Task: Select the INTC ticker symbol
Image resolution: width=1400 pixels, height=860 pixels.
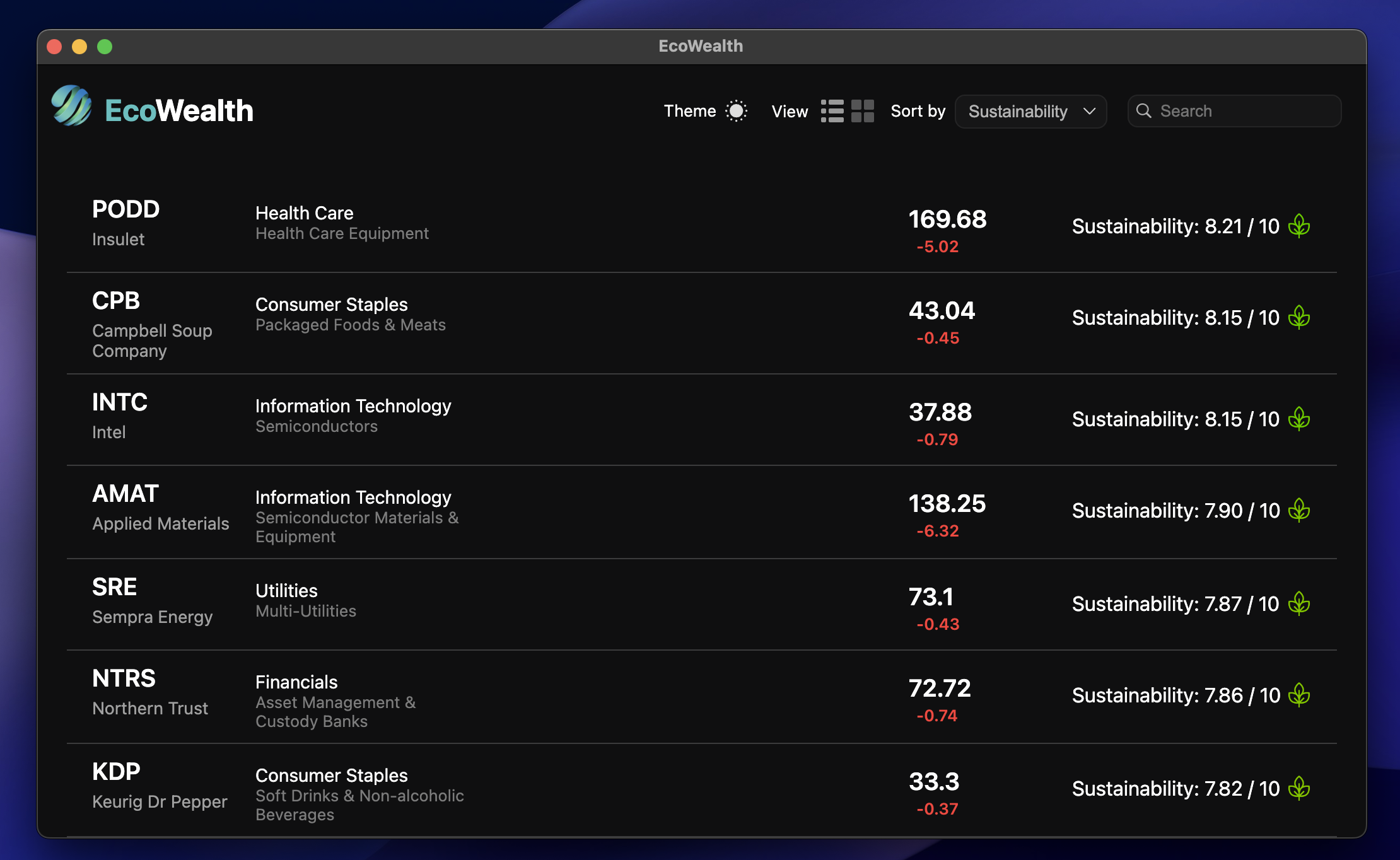Action: (120, 402)
